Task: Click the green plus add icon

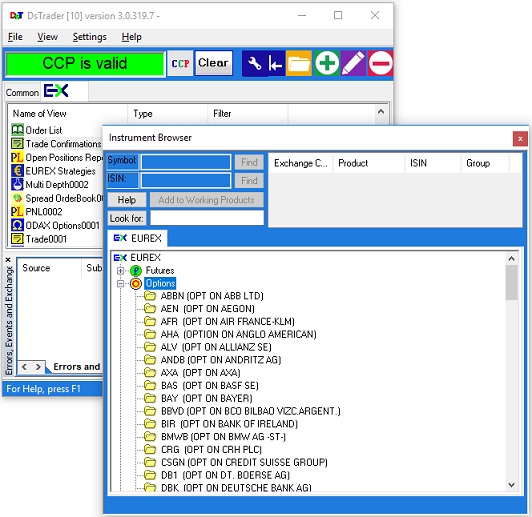Action: [x=327, y=63]
